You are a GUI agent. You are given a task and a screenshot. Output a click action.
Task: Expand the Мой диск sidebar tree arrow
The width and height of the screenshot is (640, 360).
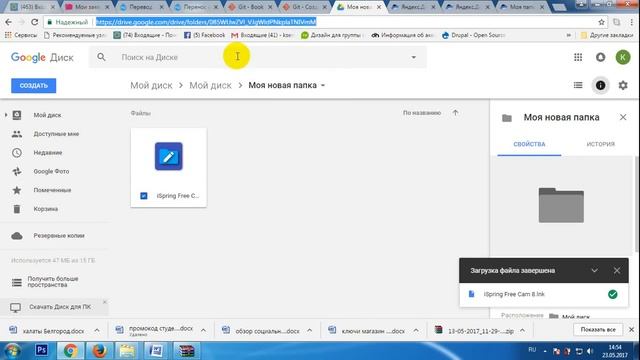coord(6,115)
